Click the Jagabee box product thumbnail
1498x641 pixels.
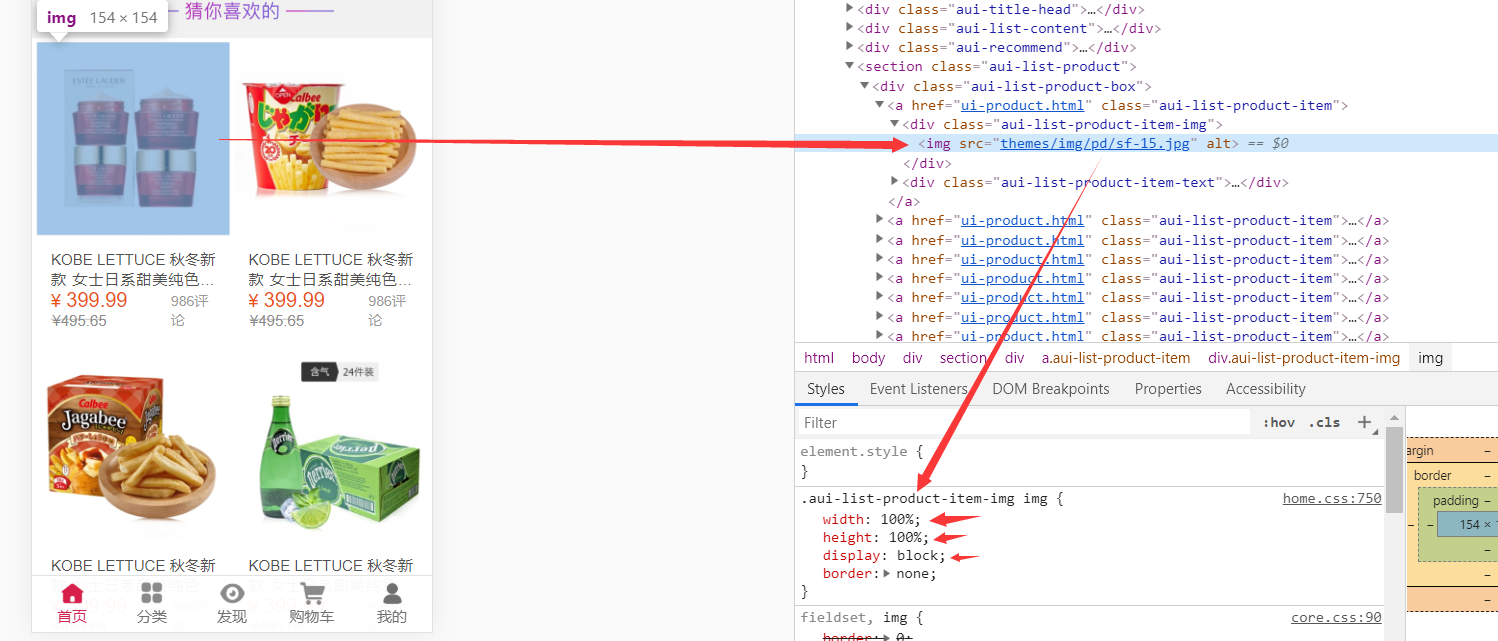tap(133, 445)
